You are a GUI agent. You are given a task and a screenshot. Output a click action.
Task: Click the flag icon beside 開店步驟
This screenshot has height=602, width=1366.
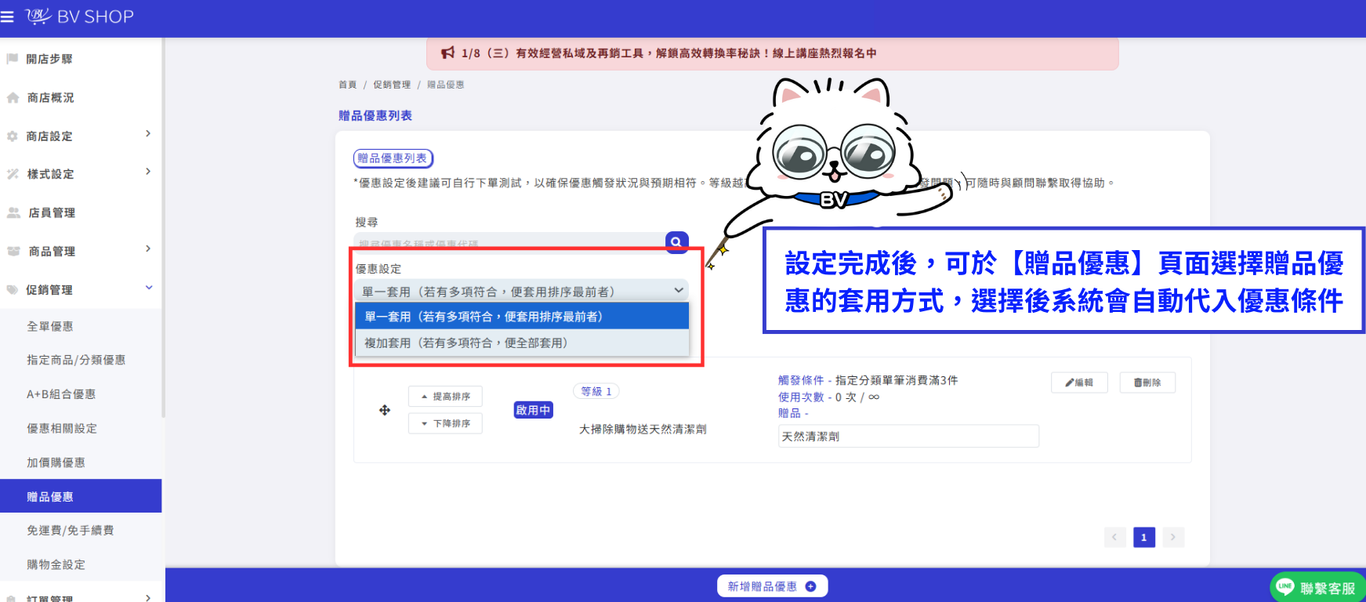12,59
